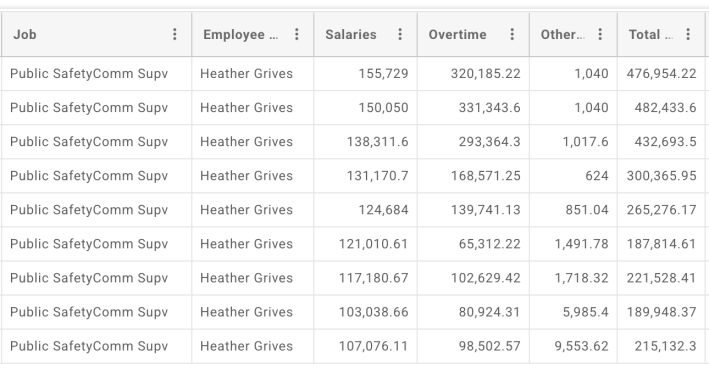Click the overtime cell showing 65,312.22
The image size is (709, 378).
point(473,244)
